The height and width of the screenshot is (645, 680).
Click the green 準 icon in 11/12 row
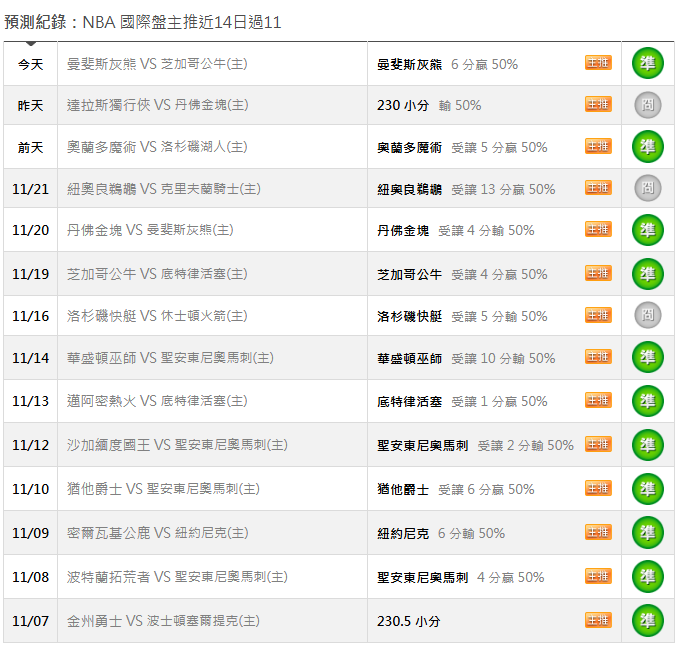(x=647, y=445)
